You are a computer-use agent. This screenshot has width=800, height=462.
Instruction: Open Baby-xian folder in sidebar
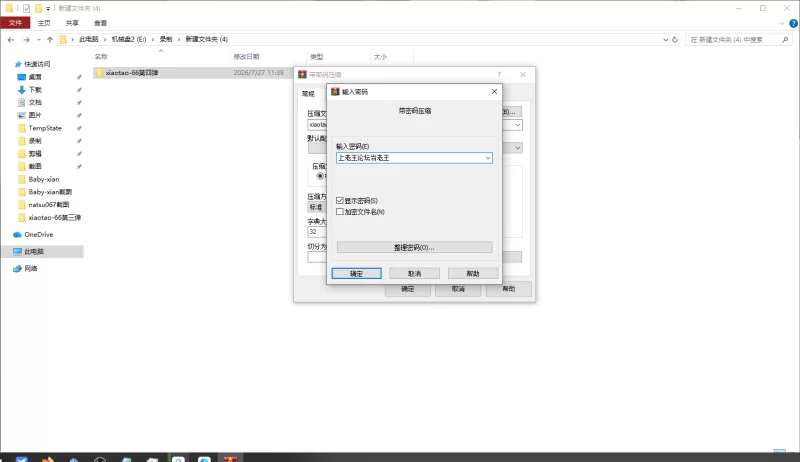(43, 179)
